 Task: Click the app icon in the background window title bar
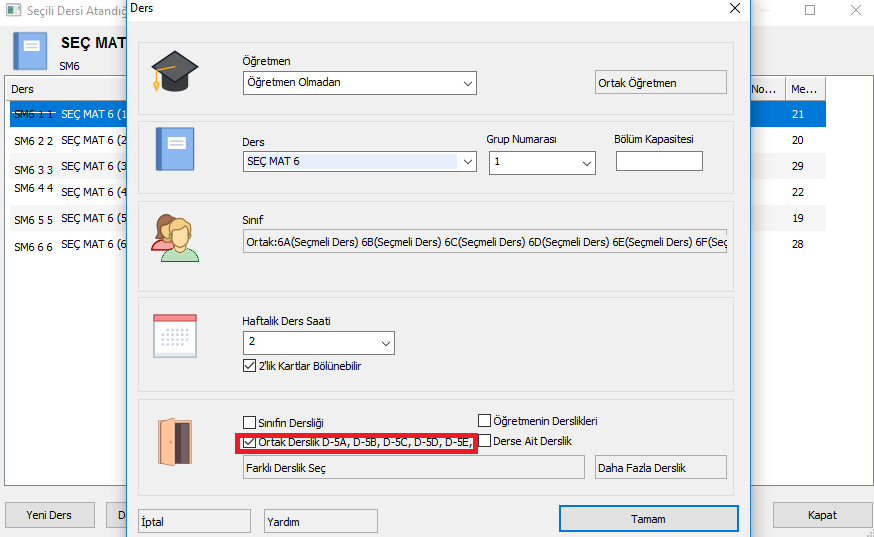tap(13, 10)
